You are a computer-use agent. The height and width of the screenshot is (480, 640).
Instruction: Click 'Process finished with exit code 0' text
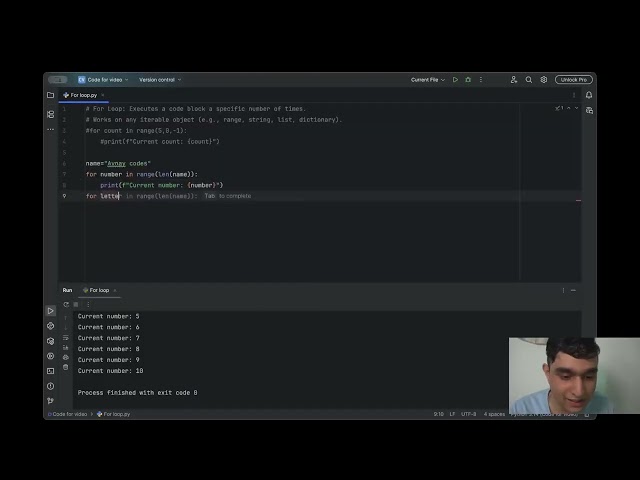pyautogui.click(x=138, y=393)
